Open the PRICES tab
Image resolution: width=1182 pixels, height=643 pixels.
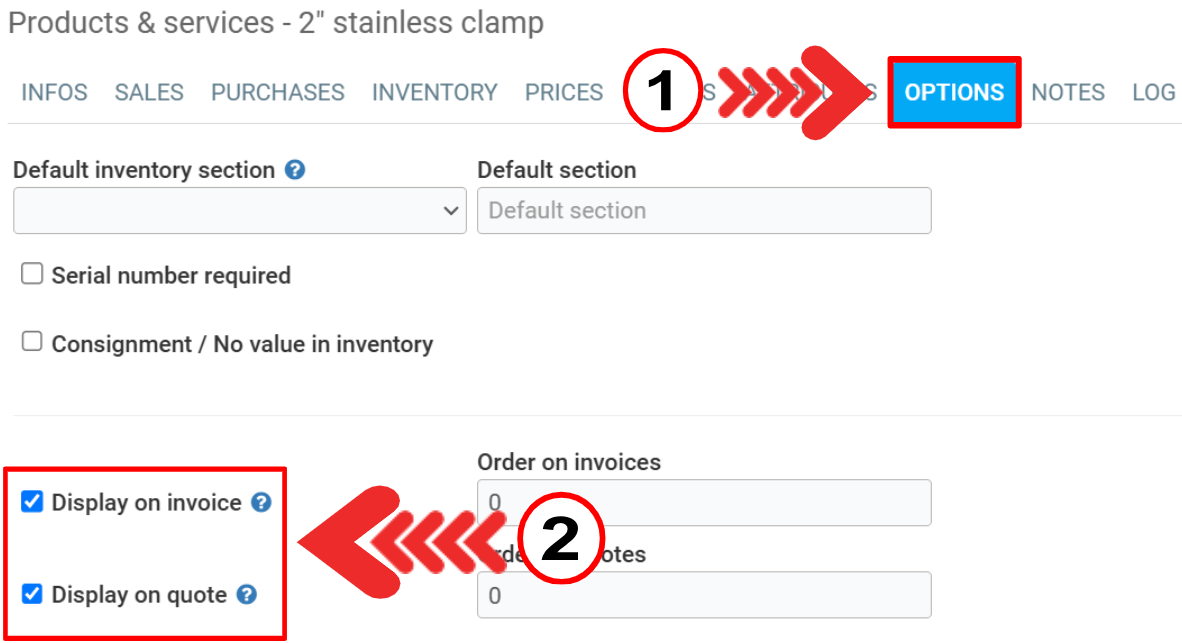point(564,93)
